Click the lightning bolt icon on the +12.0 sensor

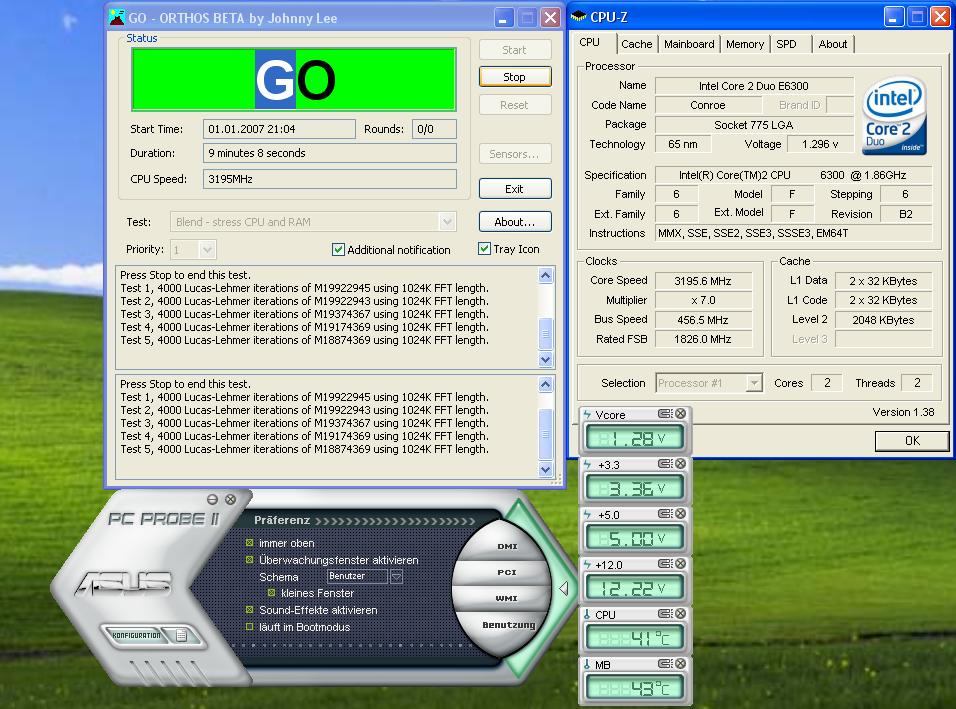587,565
